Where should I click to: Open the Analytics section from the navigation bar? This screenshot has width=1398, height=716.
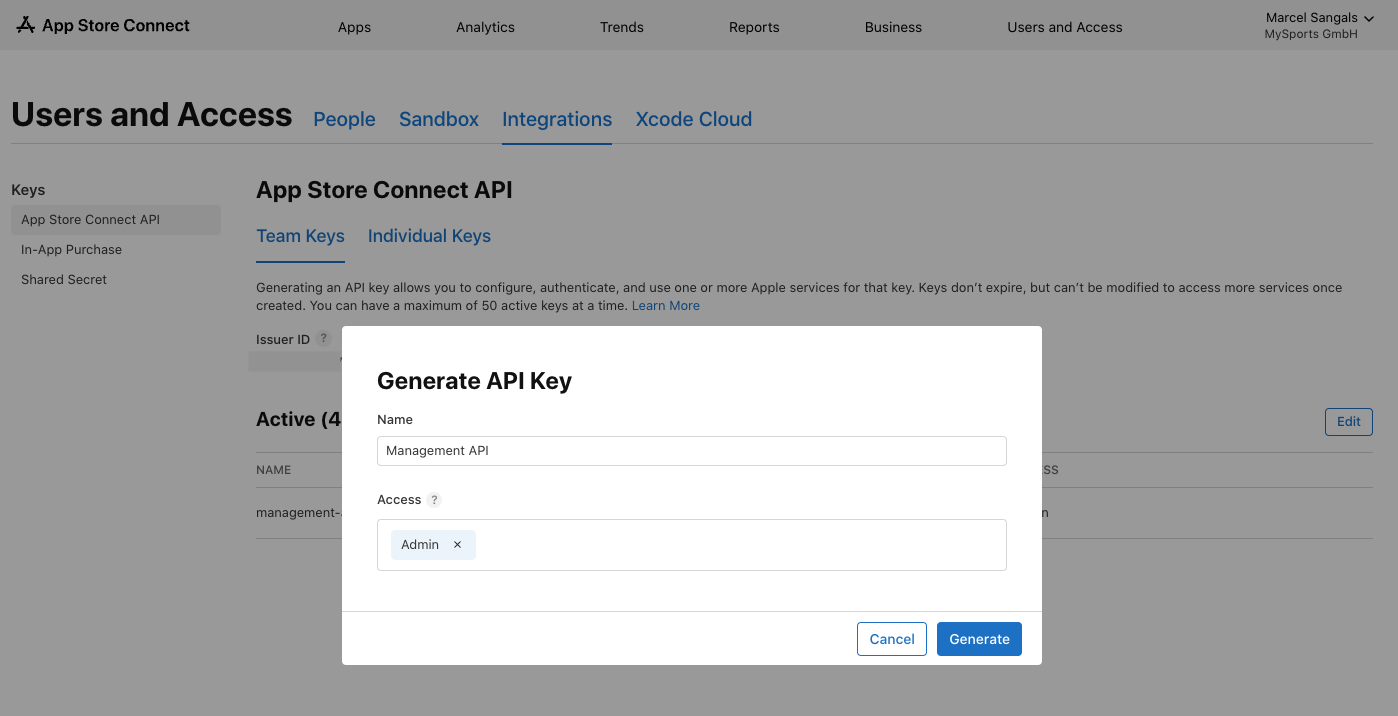pos(485,27)
